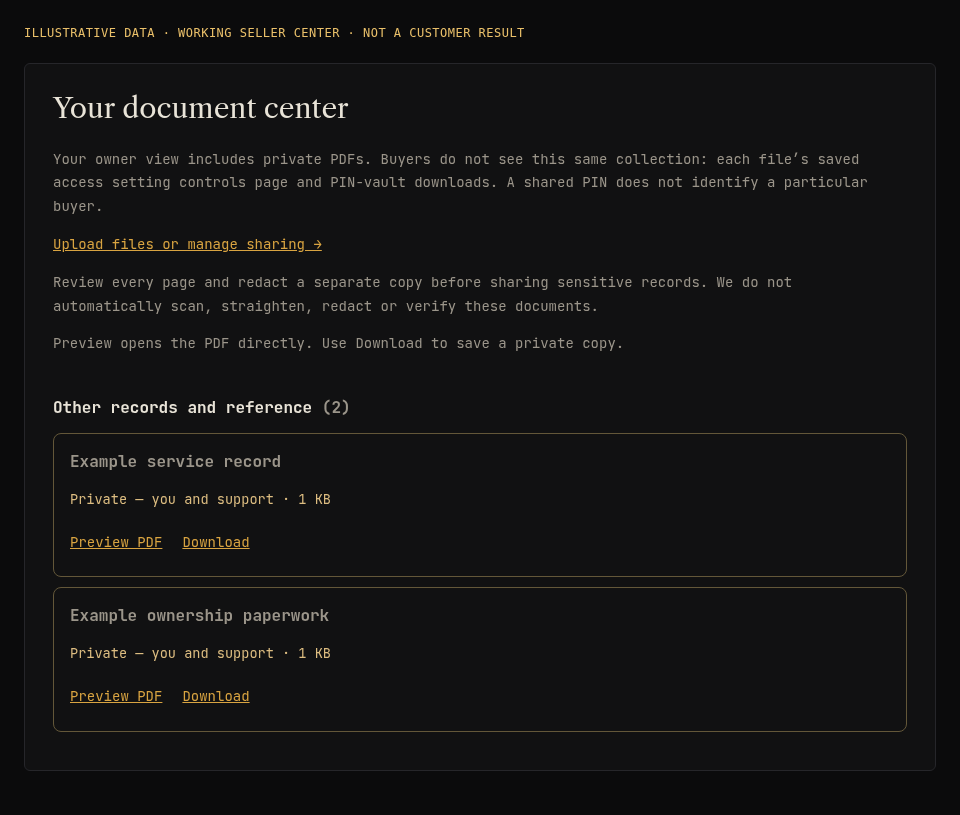
Task: Click the 'Your owner view includes private PDFs' paragraph
Action: (x=460, y=182)
